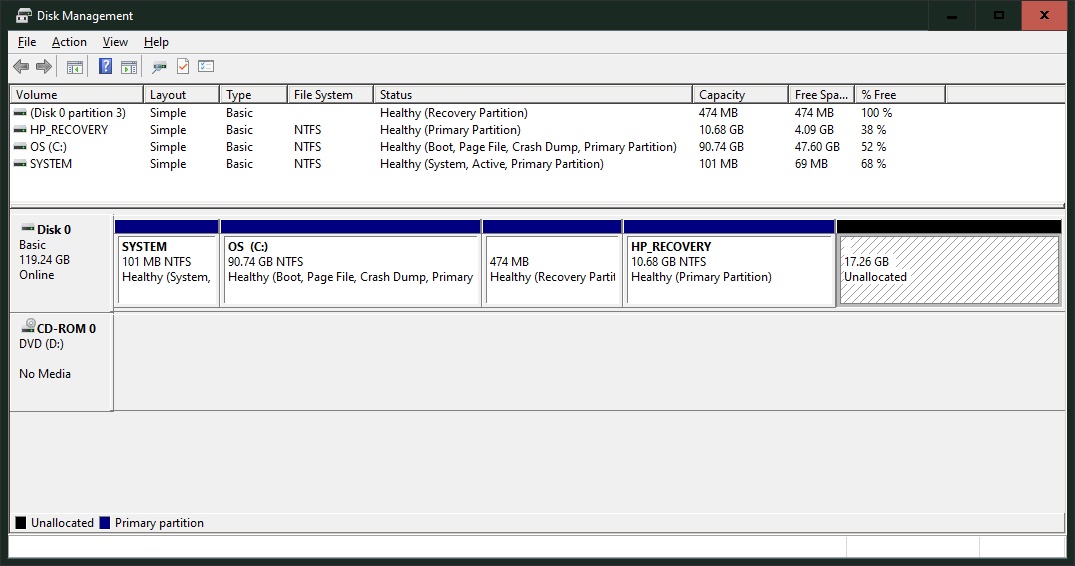This screenshot has height=566, width=1075.
Task: Toggle the Show/Hide Console Tree toolbar icon
Action: (x=74, y=67)
